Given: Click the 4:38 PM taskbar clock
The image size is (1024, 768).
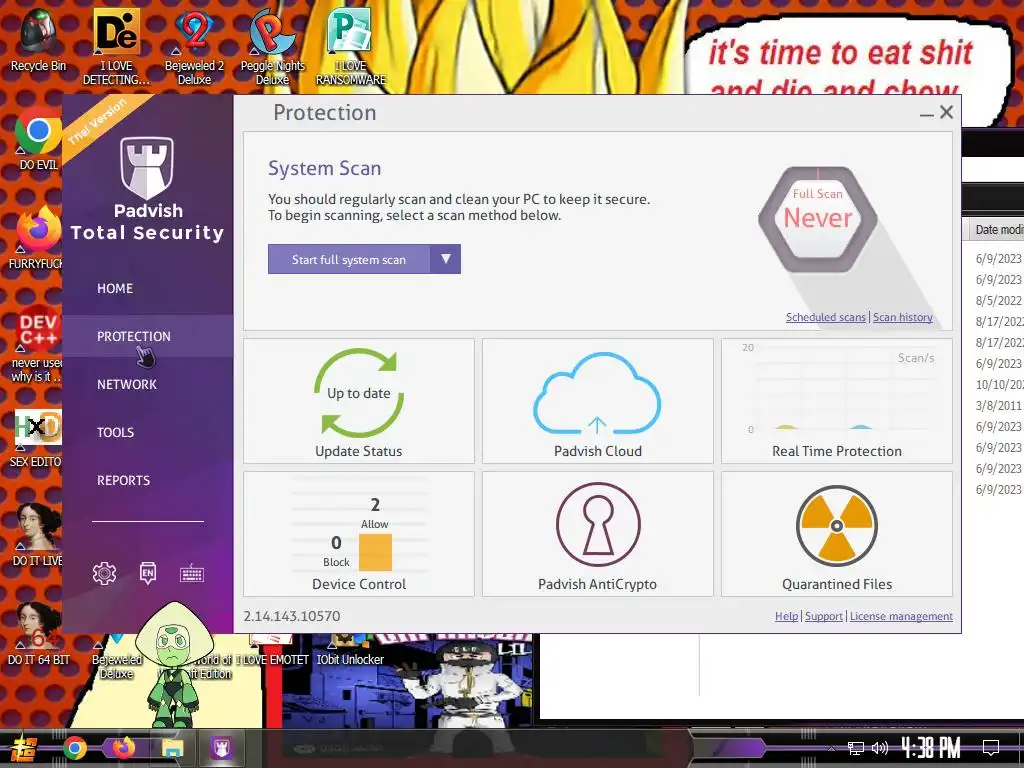Looking at the screenshot, I should pos(931,748).
